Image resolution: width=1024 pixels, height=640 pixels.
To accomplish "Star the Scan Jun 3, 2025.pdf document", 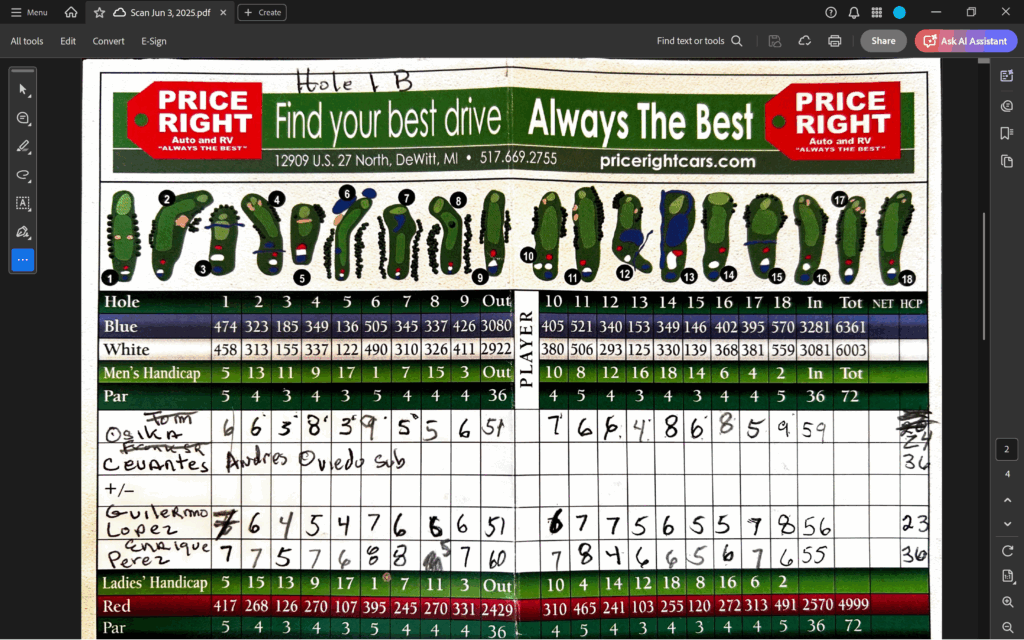I will point(99,12).
